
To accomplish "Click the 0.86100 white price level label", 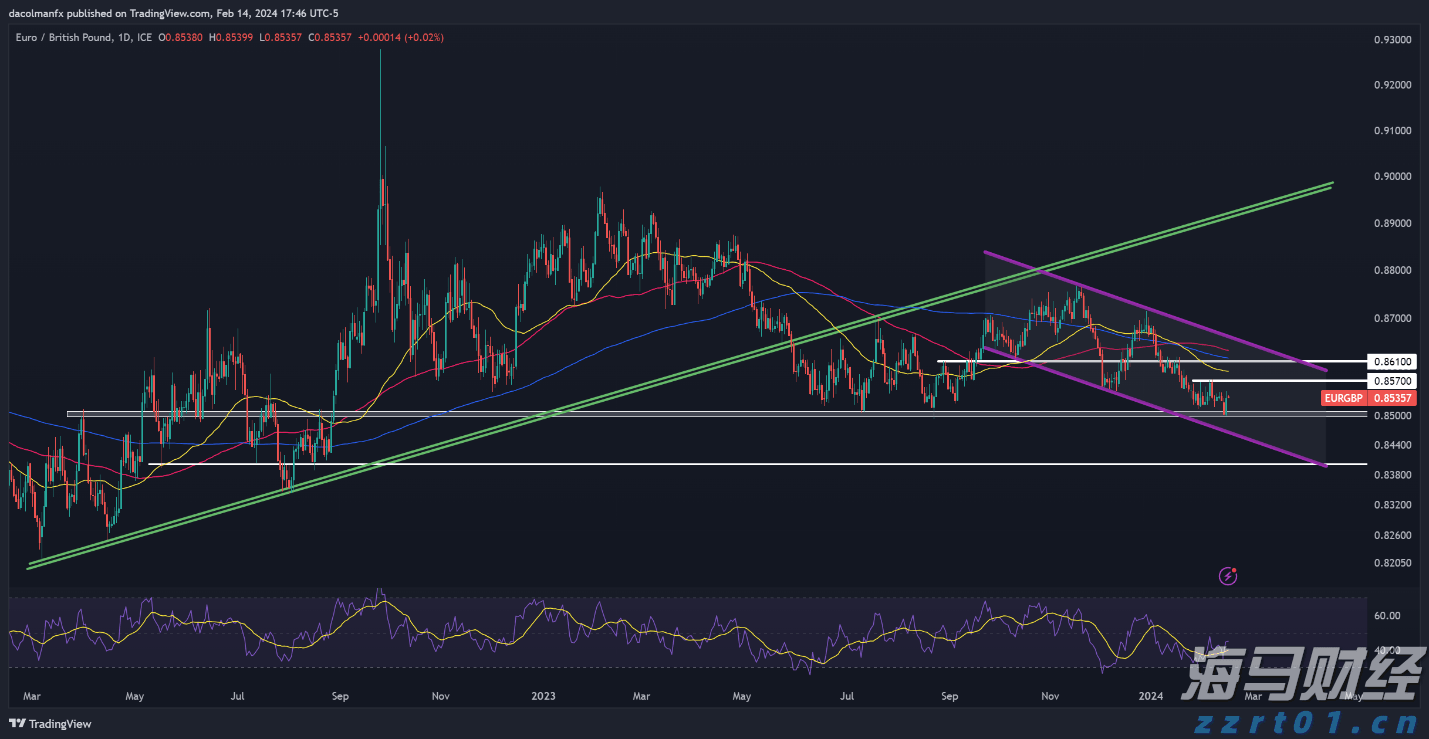I will pos(1394,361).
